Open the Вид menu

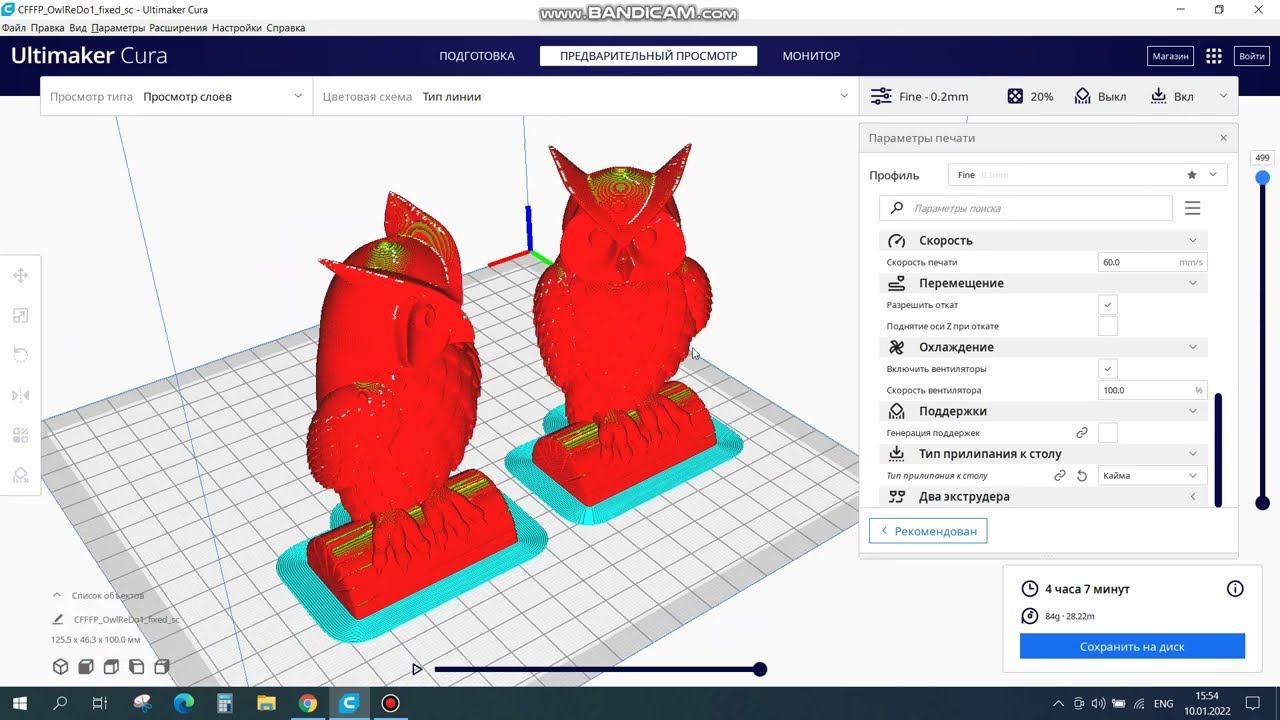78,28
